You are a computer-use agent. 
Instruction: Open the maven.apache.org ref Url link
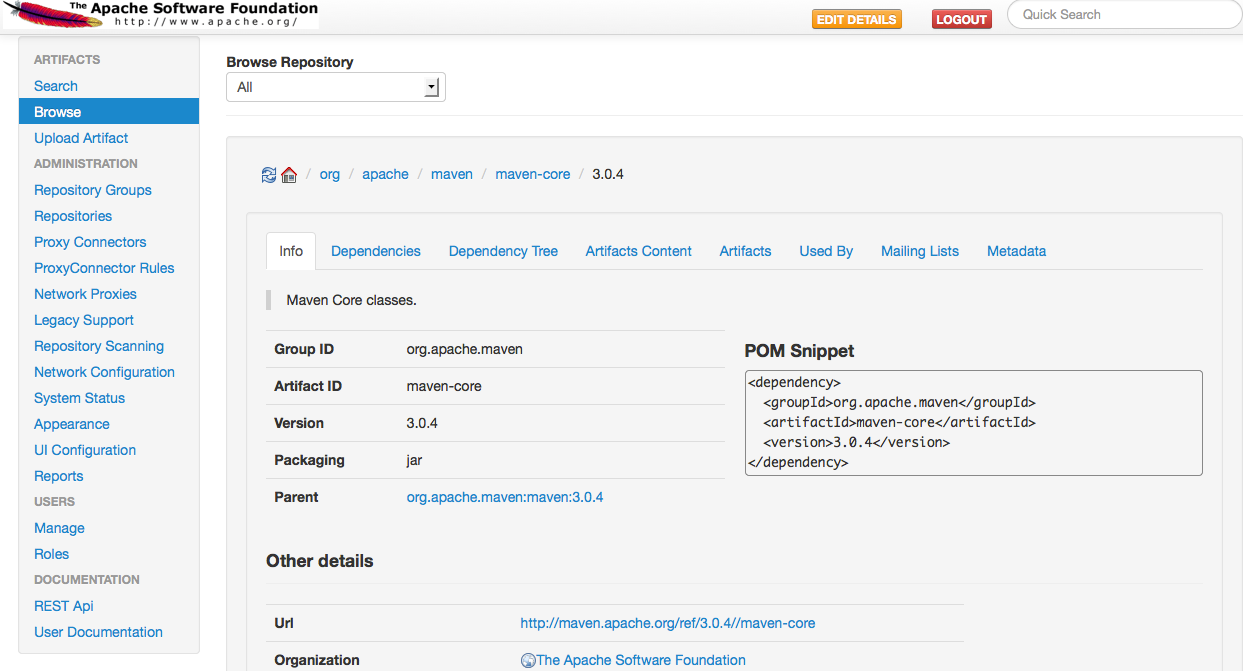[668, 623]
